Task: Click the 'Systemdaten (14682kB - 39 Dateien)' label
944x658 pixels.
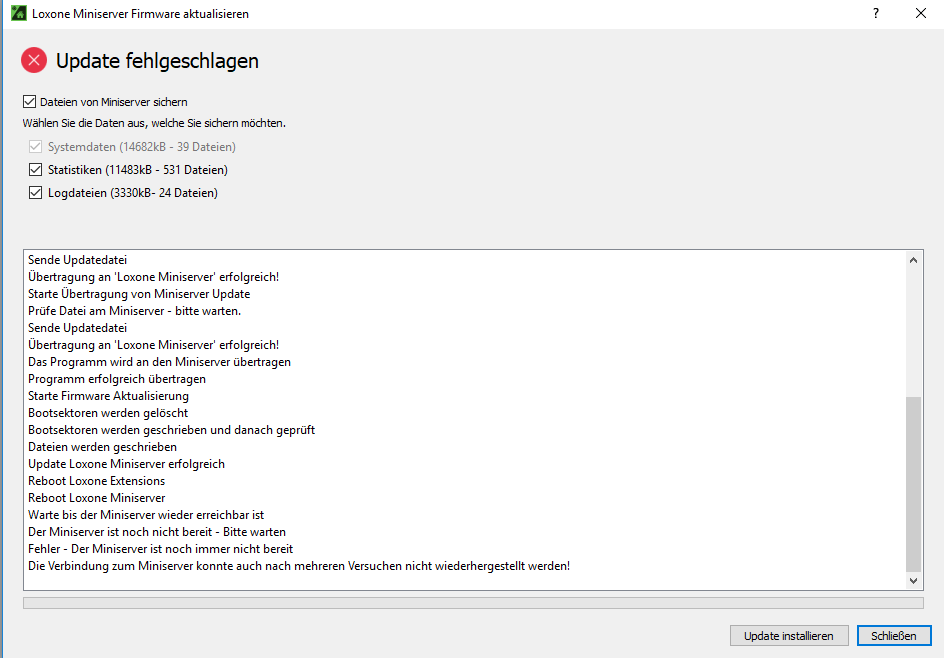Action: pyautogui.click(x=142, y=146)
